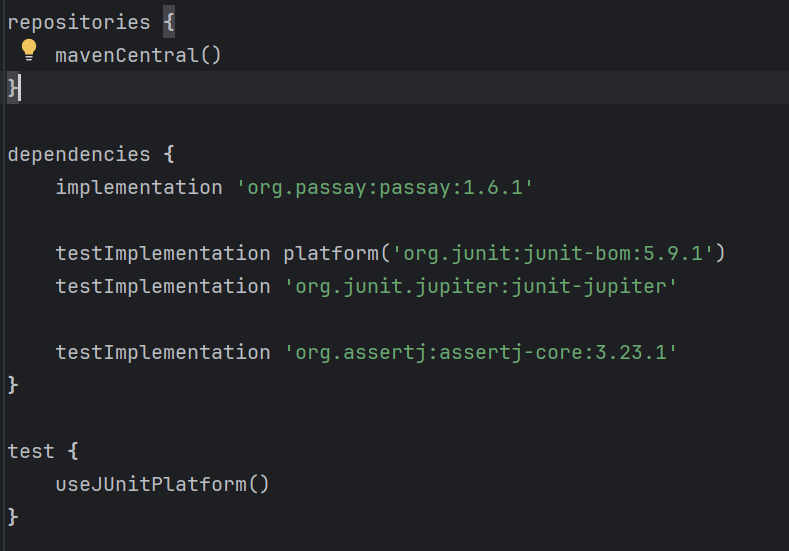Click testImplementation on the assertj line

pos(163,352)
